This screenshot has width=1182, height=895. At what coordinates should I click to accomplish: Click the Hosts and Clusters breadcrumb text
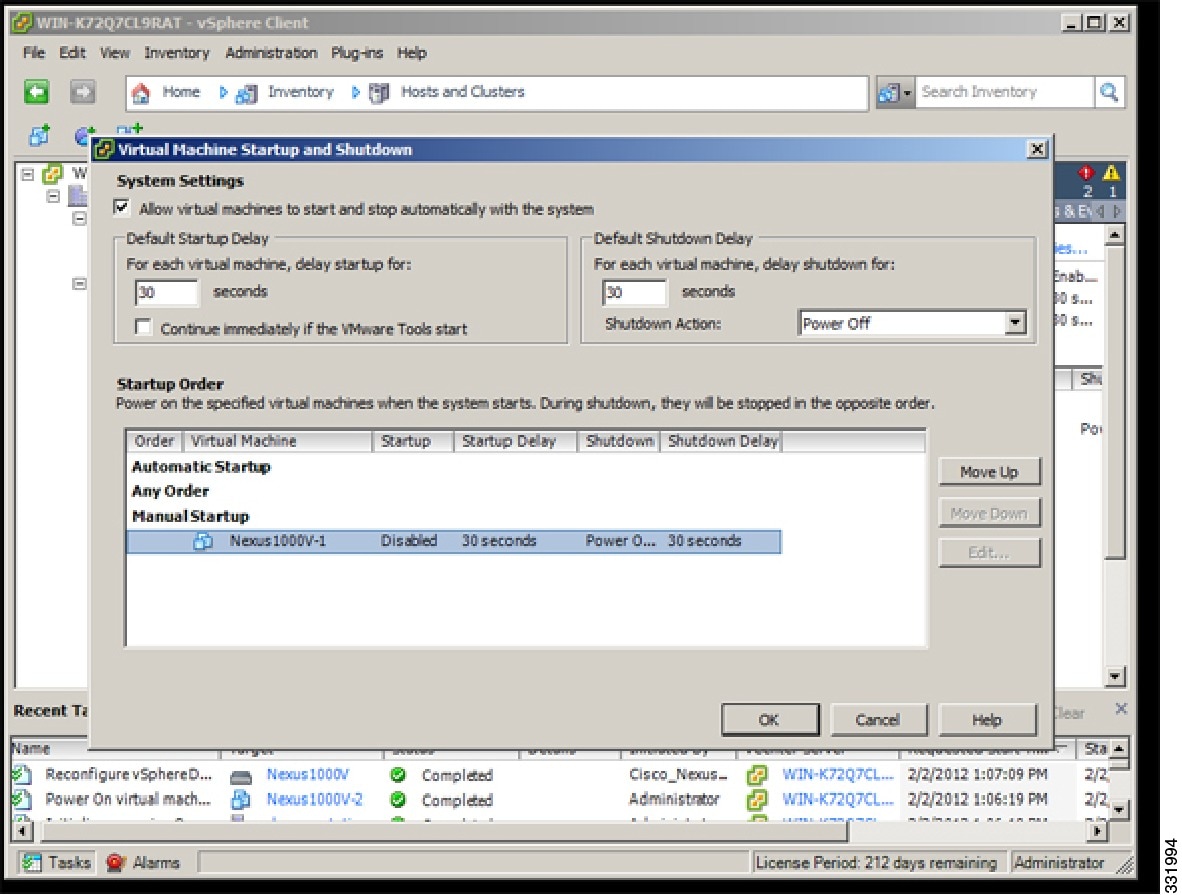[x=462, y=92]
